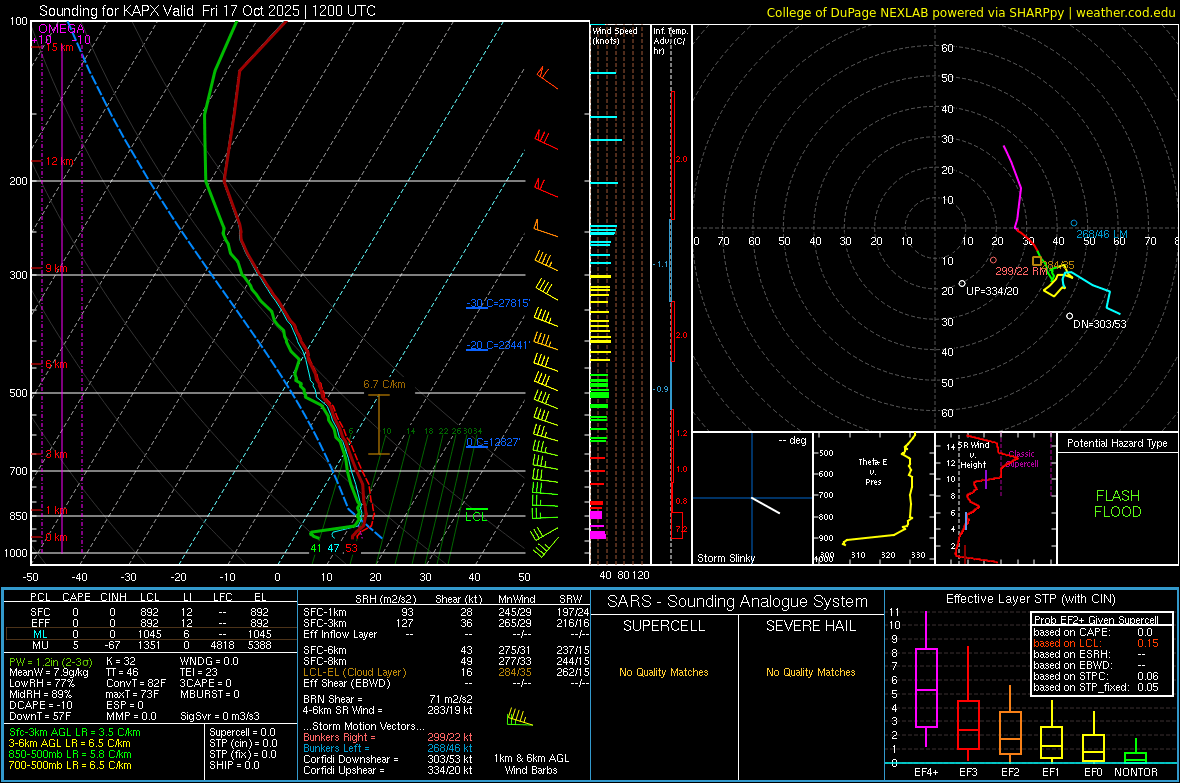
Task: Click the Corfidi Downshear = 303/53 kt line
Action: click(x=388, y=759)
